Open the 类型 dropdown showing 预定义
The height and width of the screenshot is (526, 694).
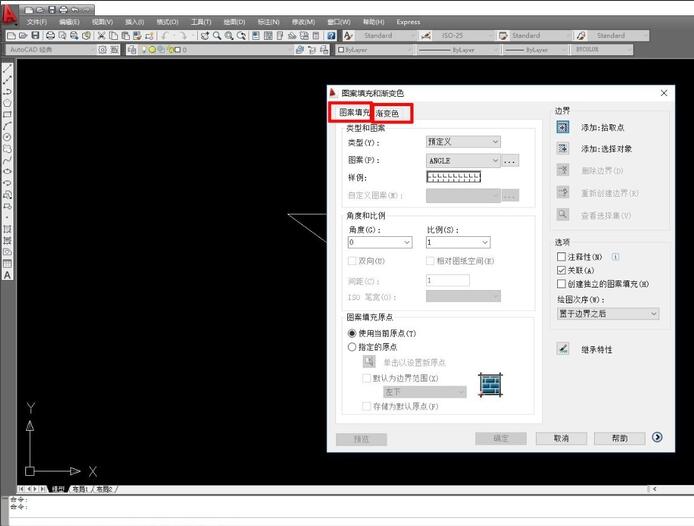coord(462,142)
